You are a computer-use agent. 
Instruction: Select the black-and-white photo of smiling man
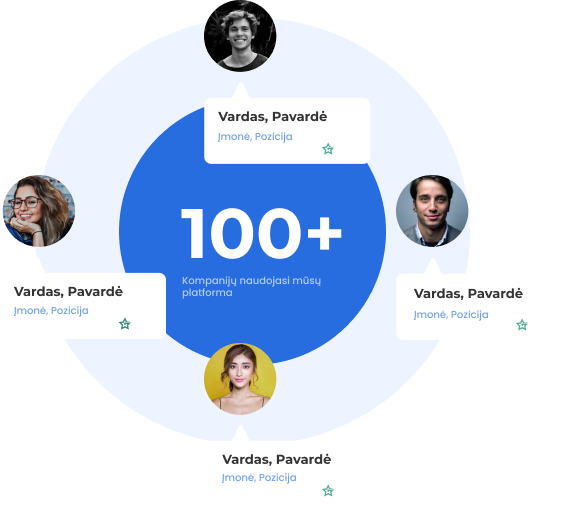(x=240, y=36)
